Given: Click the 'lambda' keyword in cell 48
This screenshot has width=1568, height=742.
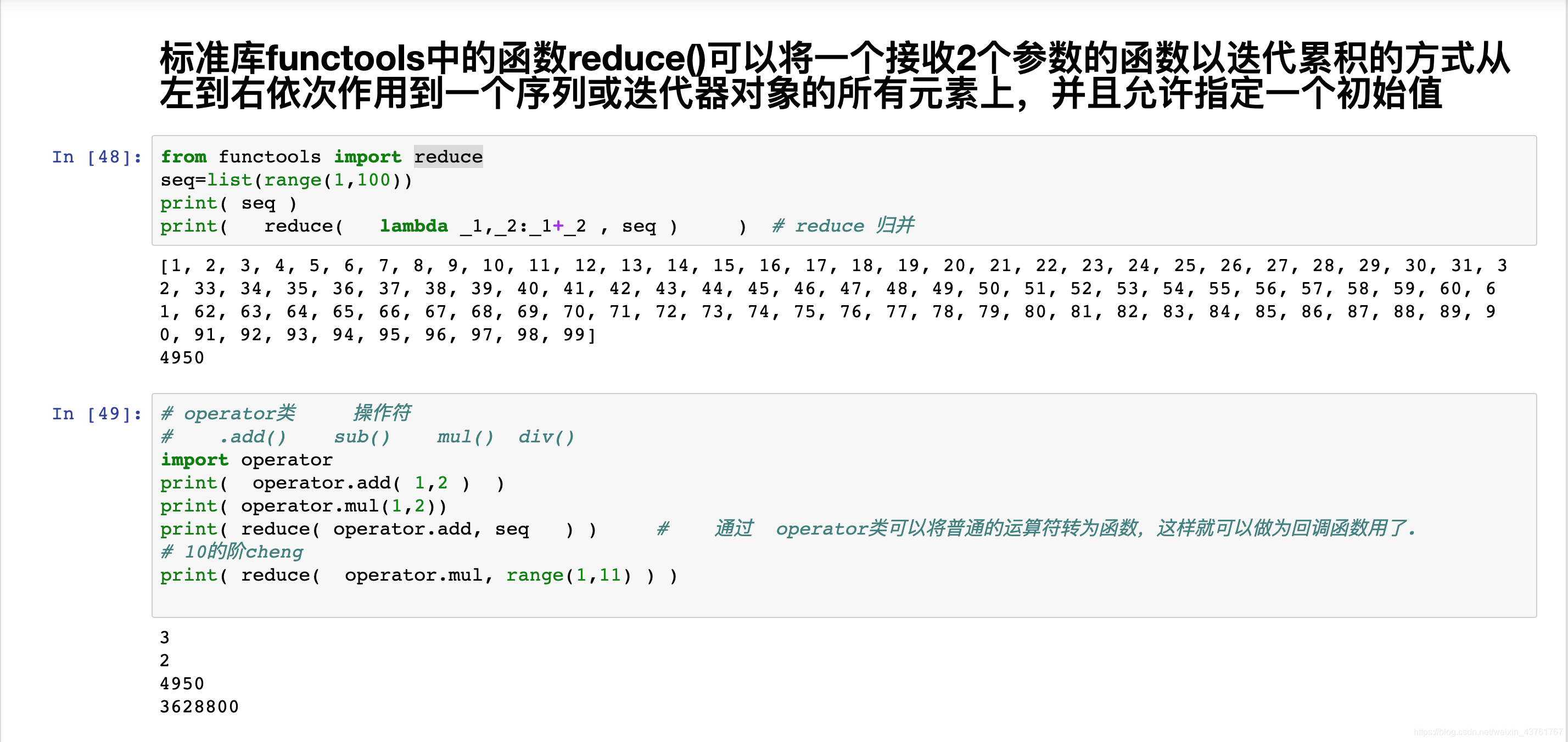Looking at the screenshot, I should tap(414, 226).
